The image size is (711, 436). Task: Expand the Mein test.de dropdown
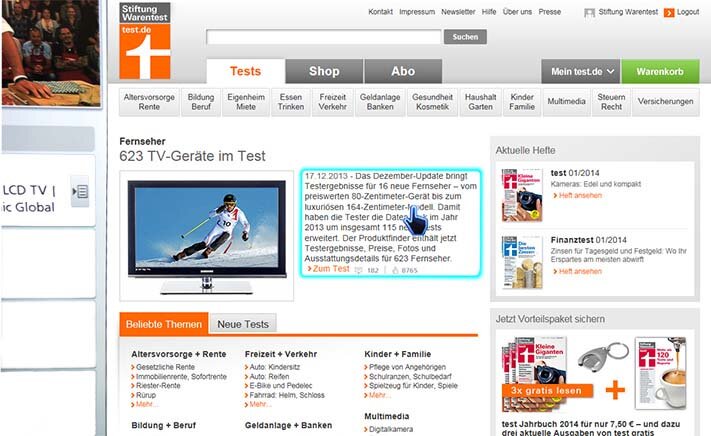(x=580, y=72)
